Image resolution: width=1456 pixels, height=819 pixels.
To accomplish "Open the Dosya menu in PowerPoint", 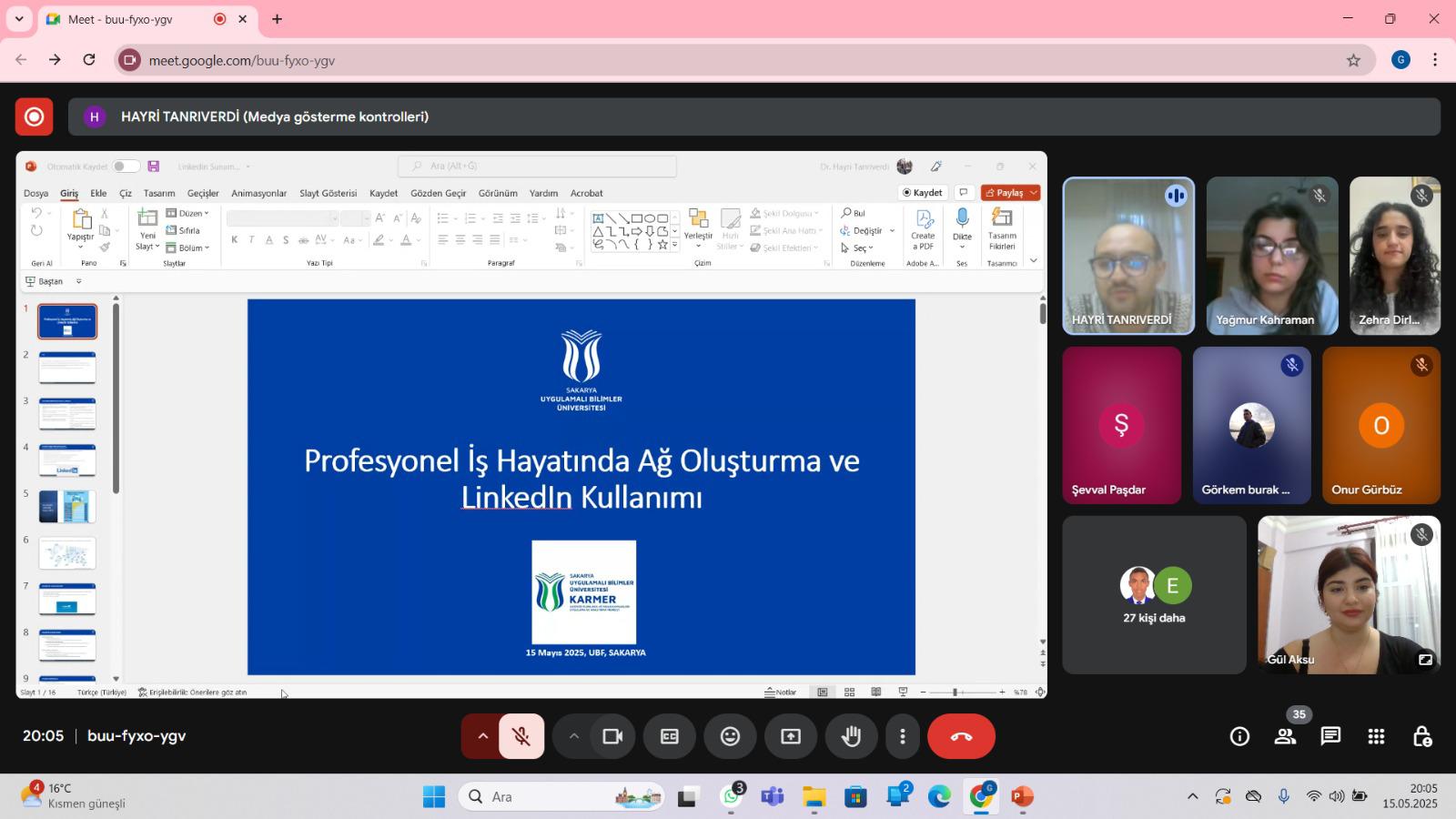I will tap(35, 193).
